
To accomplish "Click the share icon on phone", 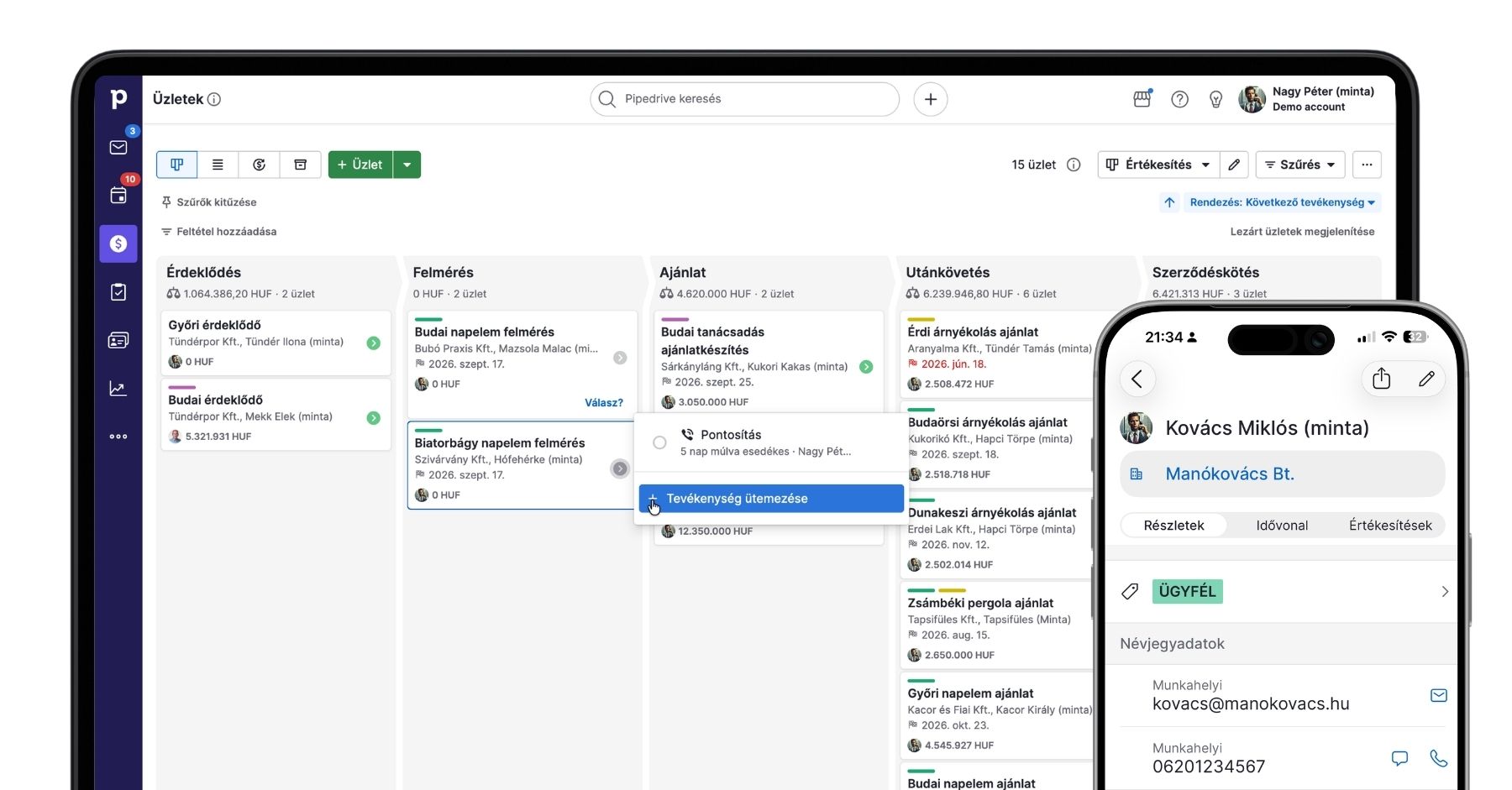I will [1382, 379].
